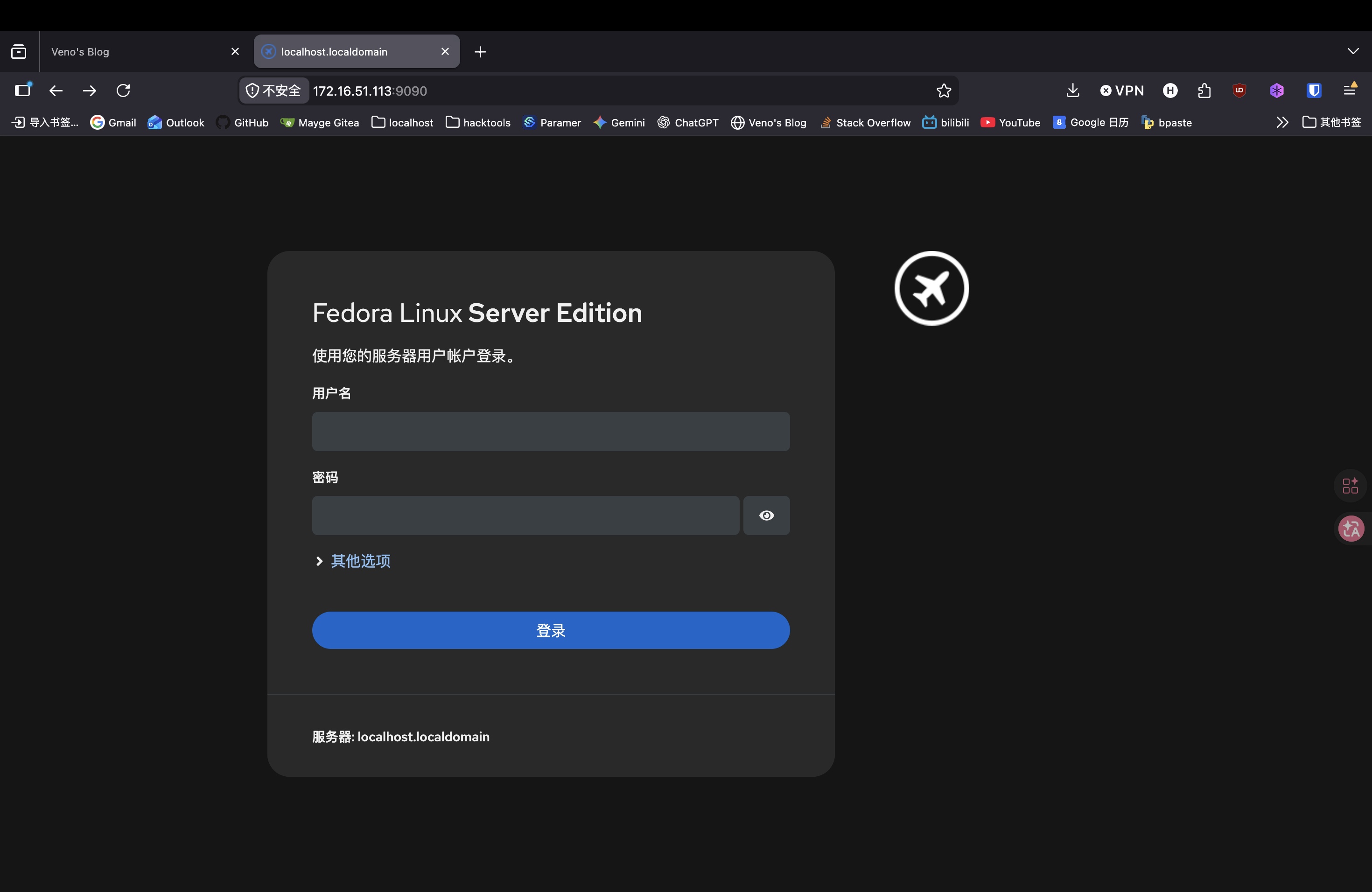
Task: Open the GitHub bookmark
Action: (242, 122)
